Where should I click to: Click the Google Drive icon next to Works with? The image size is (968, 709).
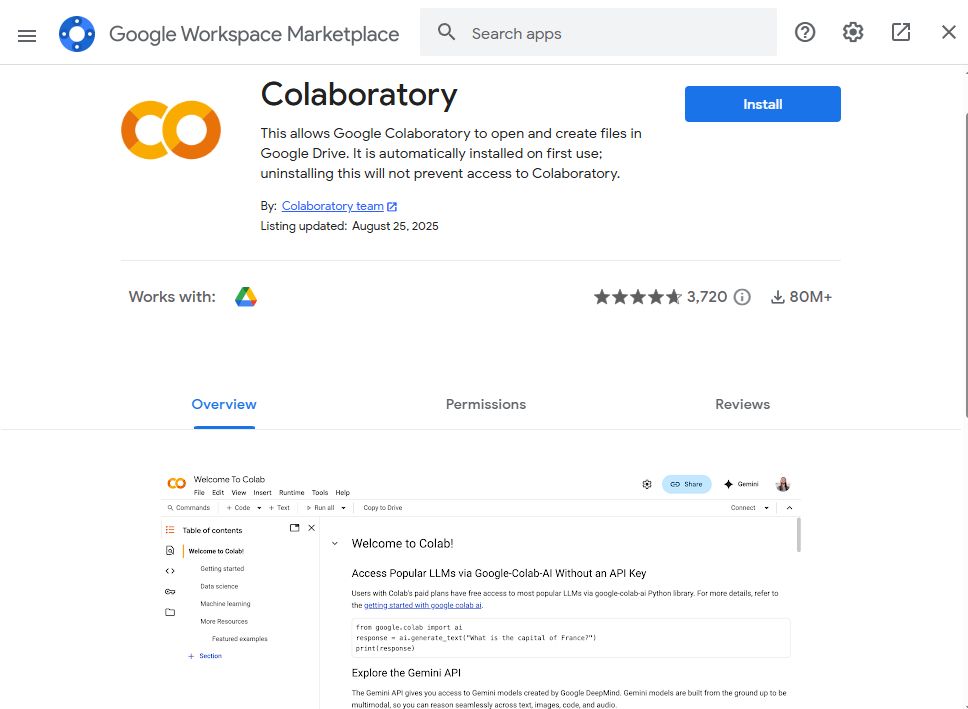tap(245, 296)
